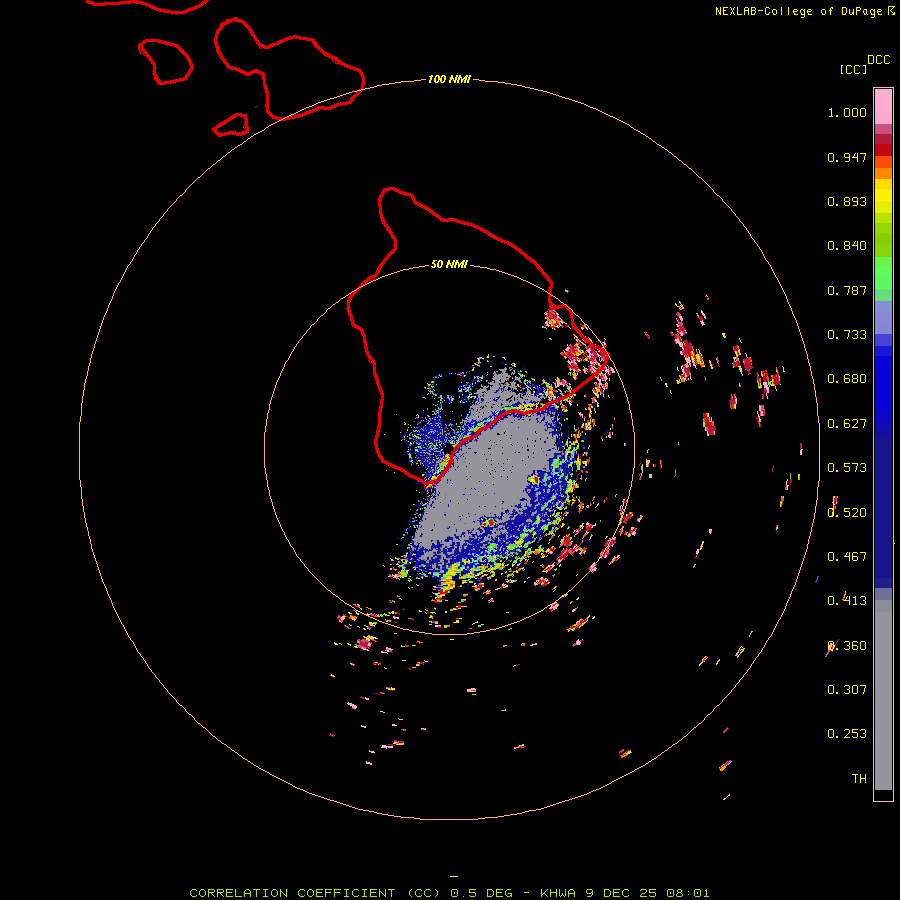
Task: Click the 100 NMI range ring label
Action: click(449, 79)
